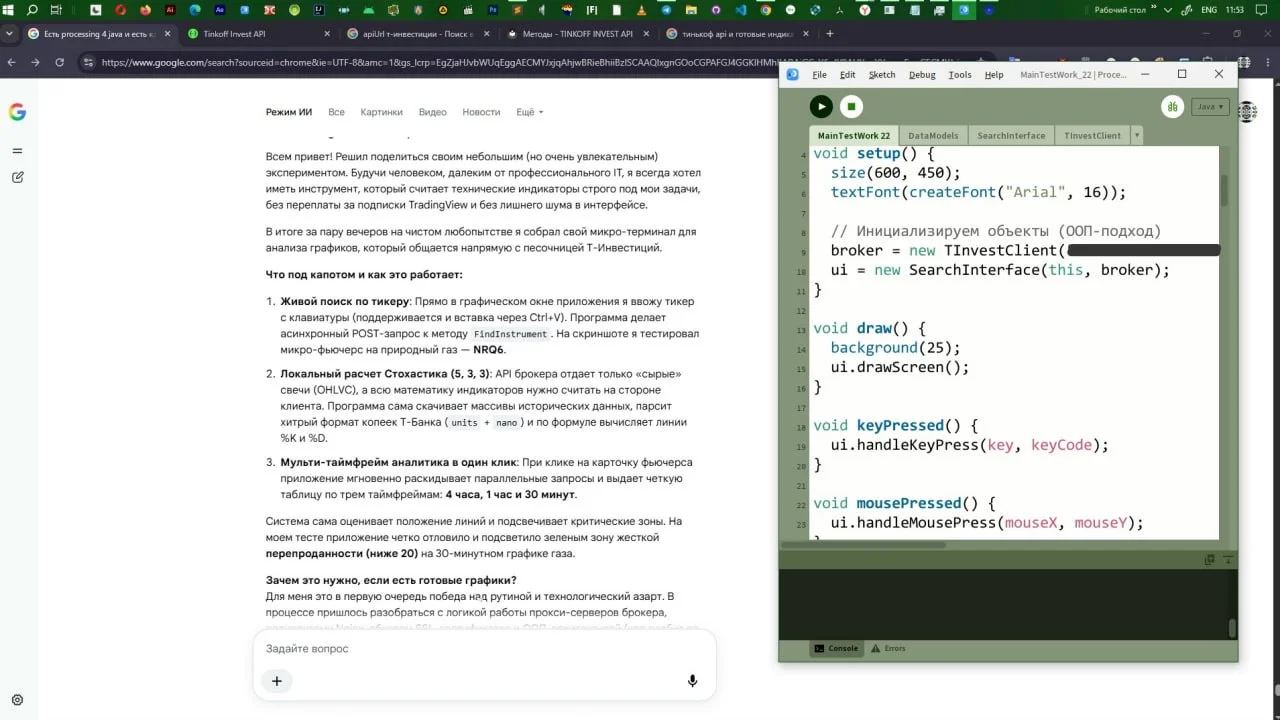Switch to the TInvestClient tab

(x=1092, y=135)
